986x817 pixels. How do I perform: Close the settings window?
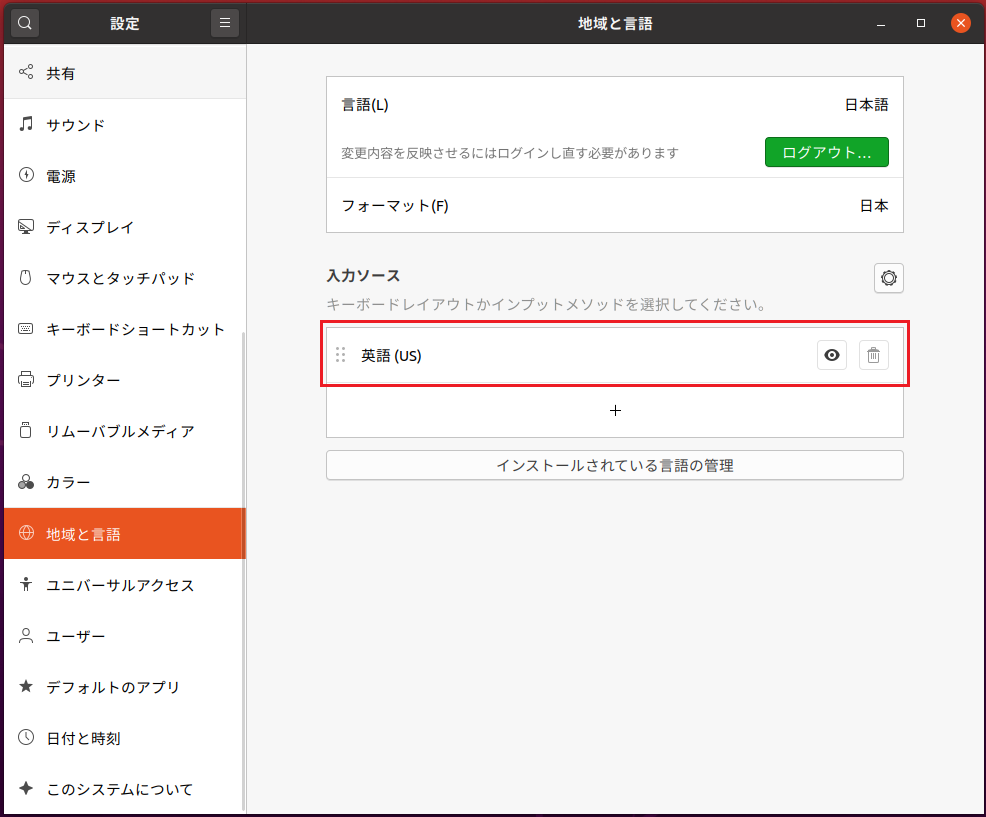point(960,24)
